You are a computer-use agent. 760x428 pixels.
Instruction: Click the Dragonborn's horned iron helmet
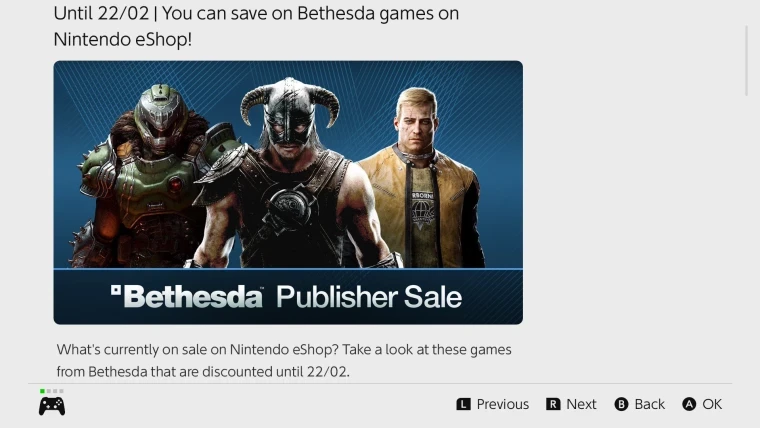(290, 109)
